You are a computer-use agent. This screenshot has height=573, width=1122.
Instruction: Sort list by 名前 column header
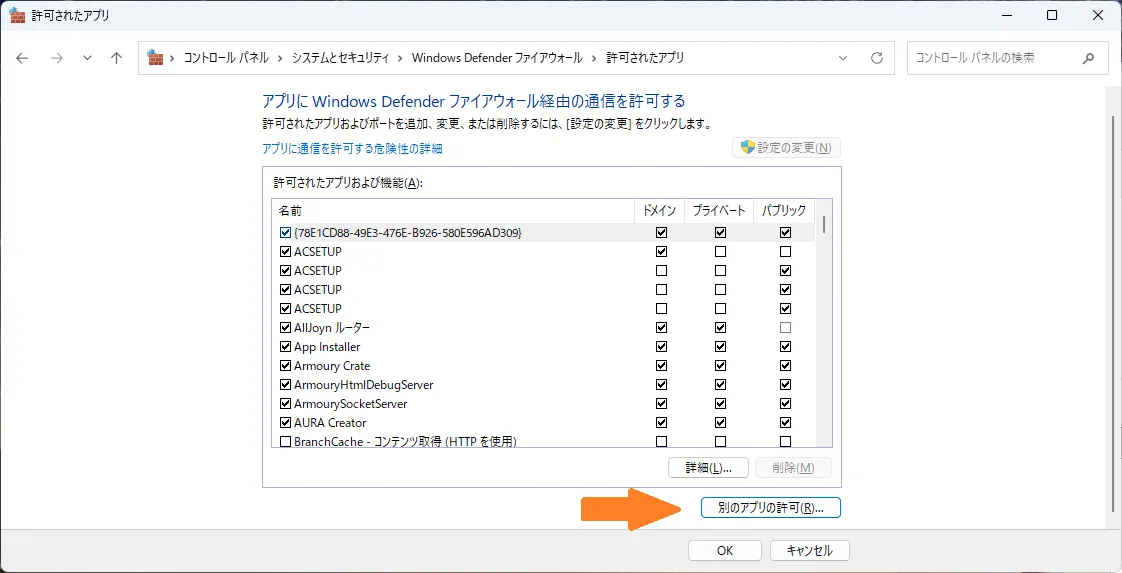click(x=454, y=210)
